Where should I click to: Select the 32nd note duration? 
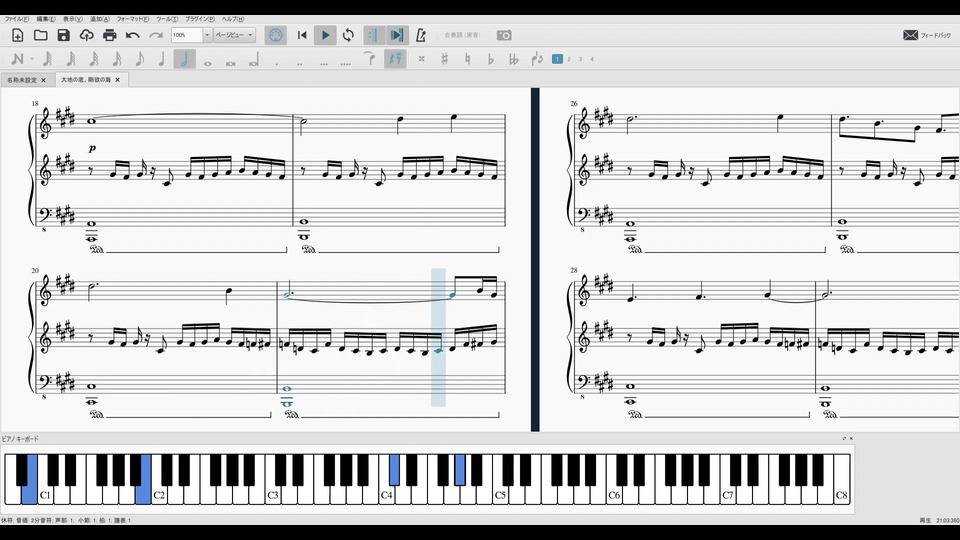tap(94, 59)
